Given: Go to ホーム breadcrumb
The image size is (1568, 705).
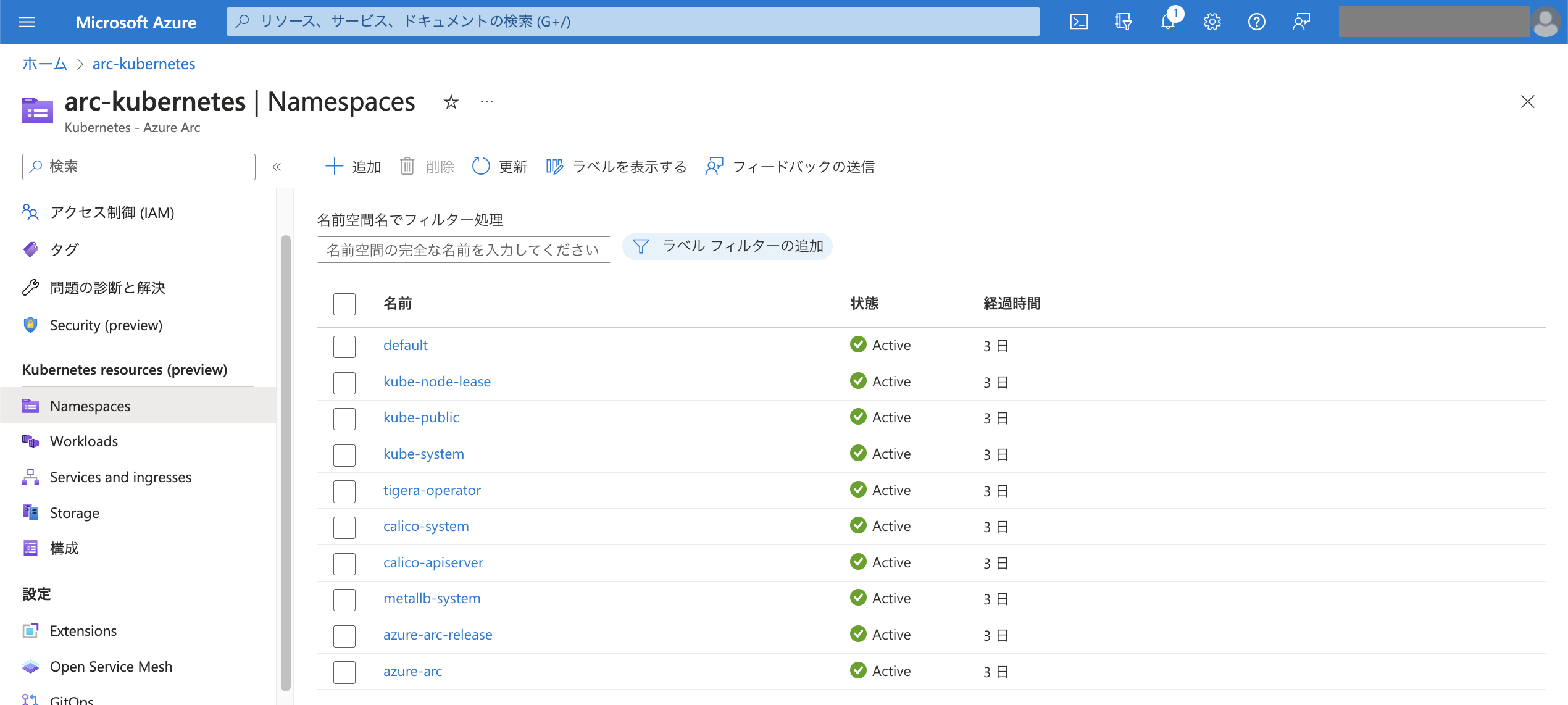Looking at the screenshot, I should 44,64.
